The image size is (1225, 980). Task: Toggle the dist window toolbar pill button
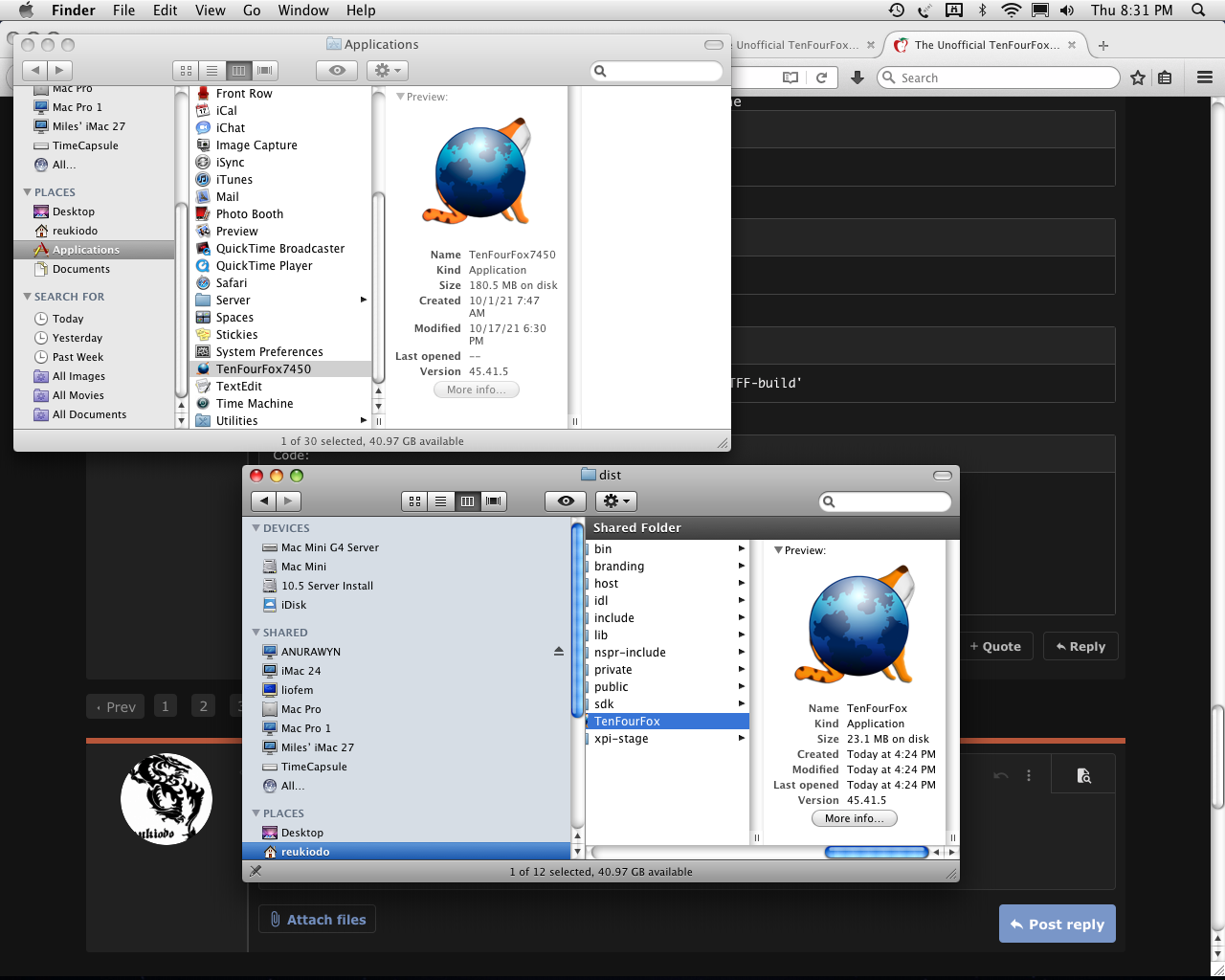[x=943, y=476]
